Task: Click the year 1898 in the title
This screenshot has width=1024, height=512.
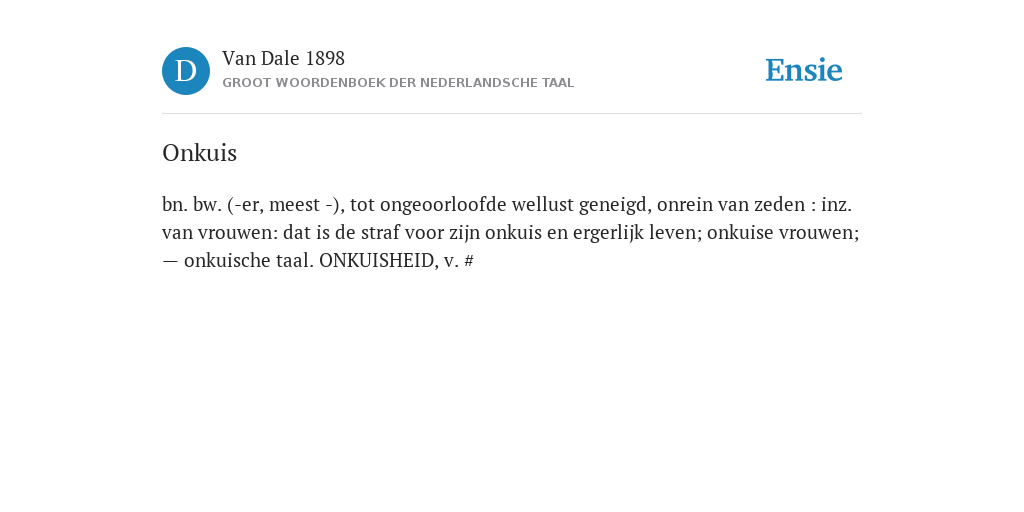Action: (x=325, y=59)
